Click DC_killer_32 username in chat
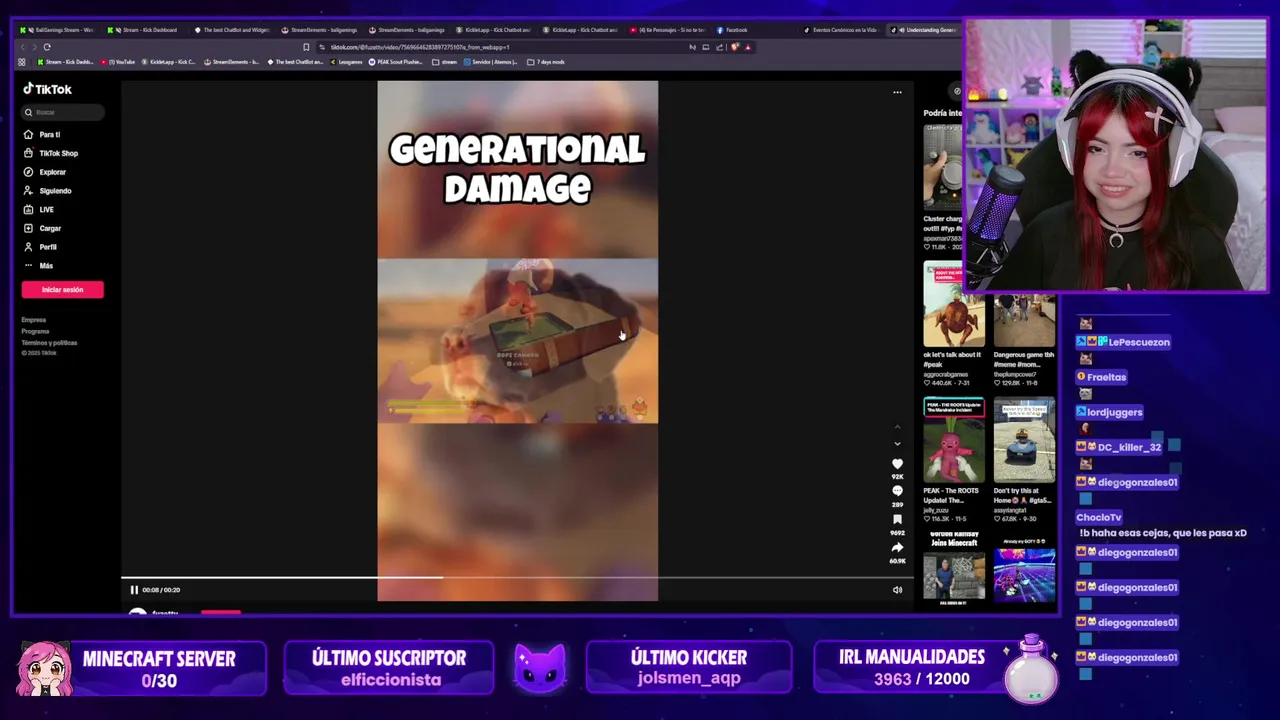 pos(1129,447)
